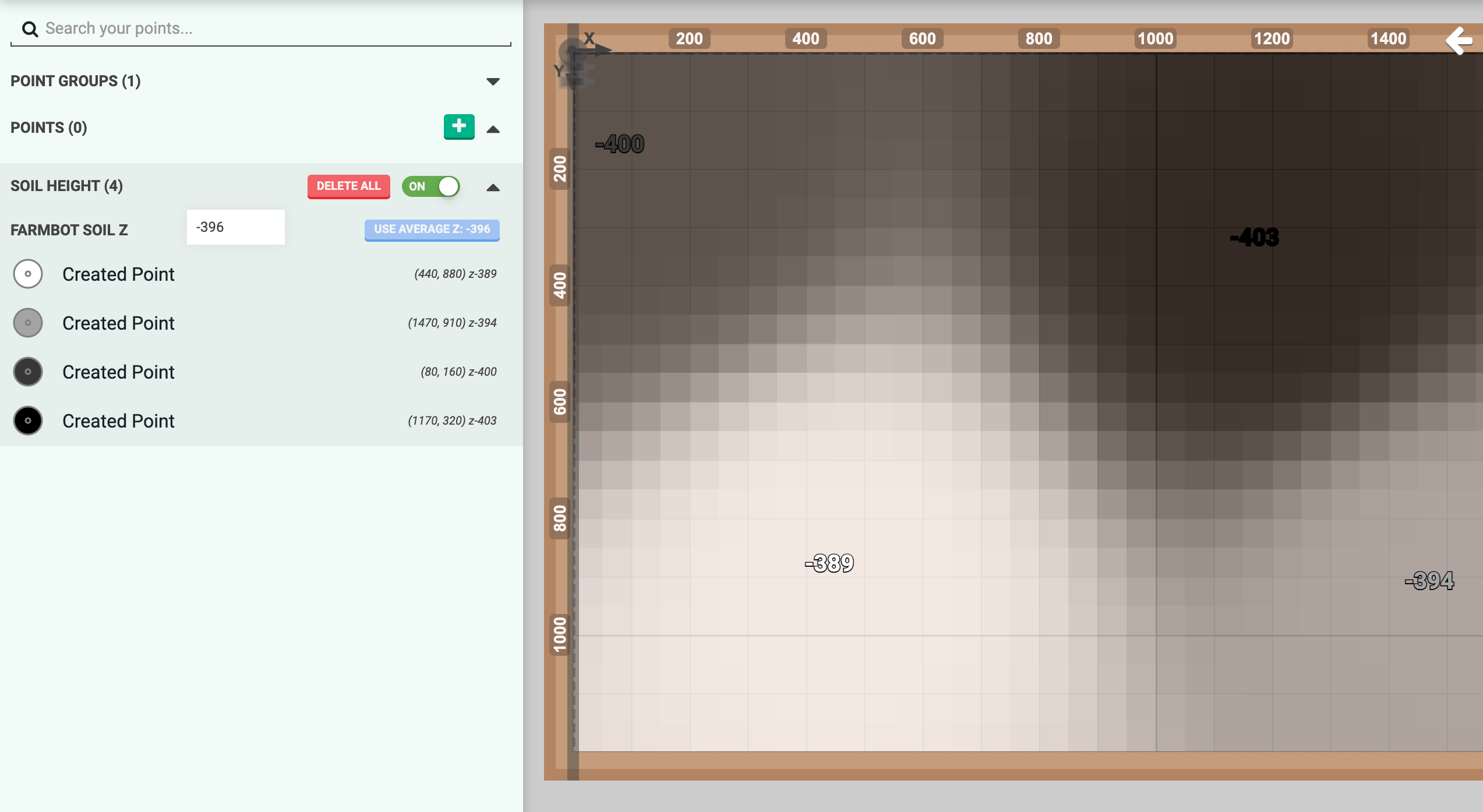
Task: Collapse the POINTS section
Action: [493, 128]
